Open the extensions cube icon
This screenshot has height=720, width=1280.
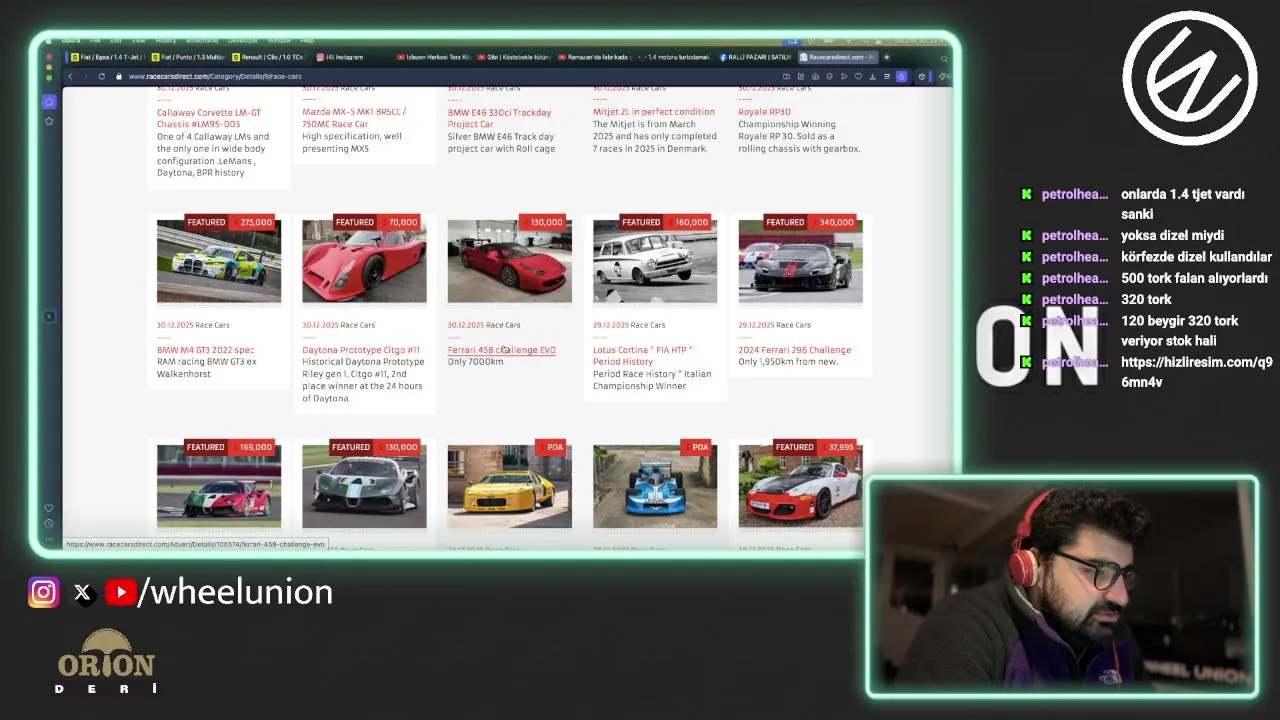point(922,76)
